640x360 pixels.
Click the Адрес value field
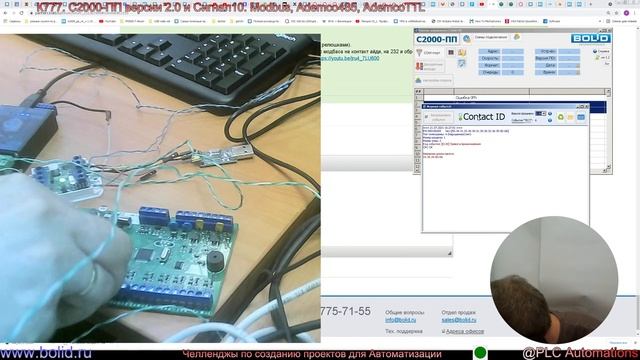pos(513,51)
